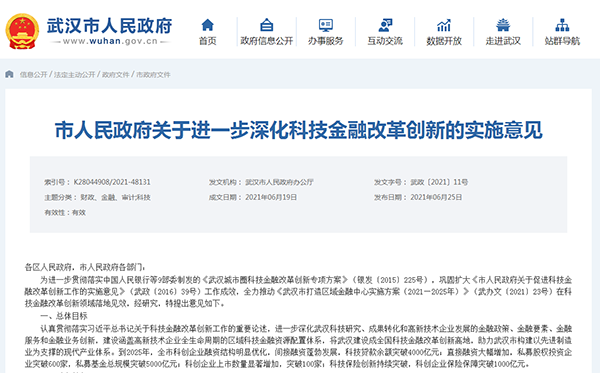Screen dimensions: 600x373
Task: Click the www.wuhan.gov.cn URL text
Action: [110, 41]
